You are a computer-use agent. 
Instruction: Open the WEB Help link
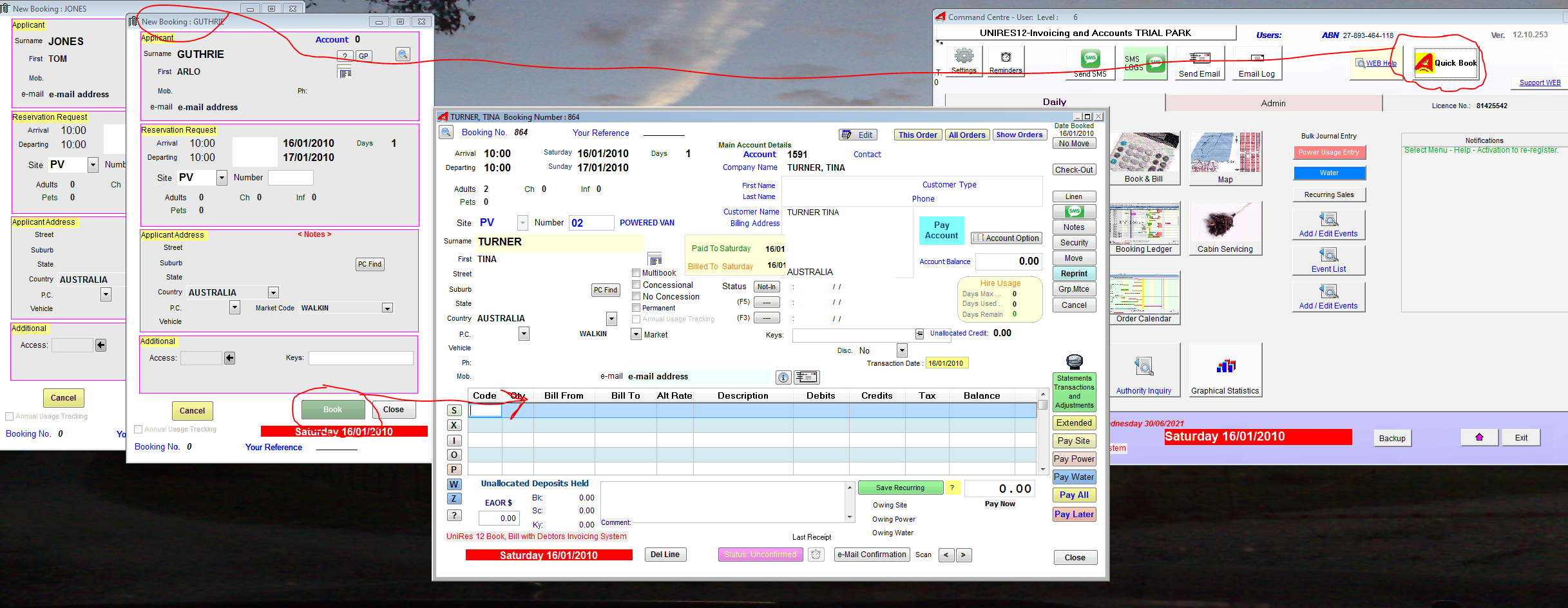coord(1376,63)
